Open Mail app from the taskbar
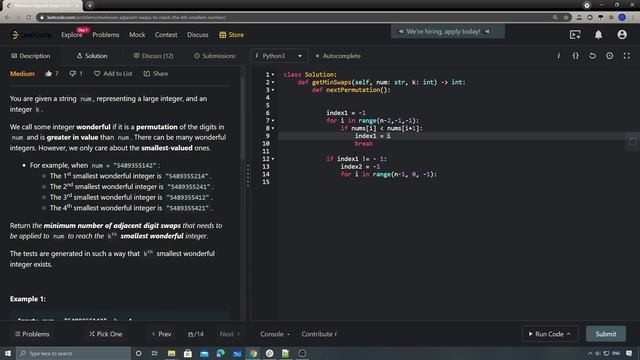 (x=204, y=353)
